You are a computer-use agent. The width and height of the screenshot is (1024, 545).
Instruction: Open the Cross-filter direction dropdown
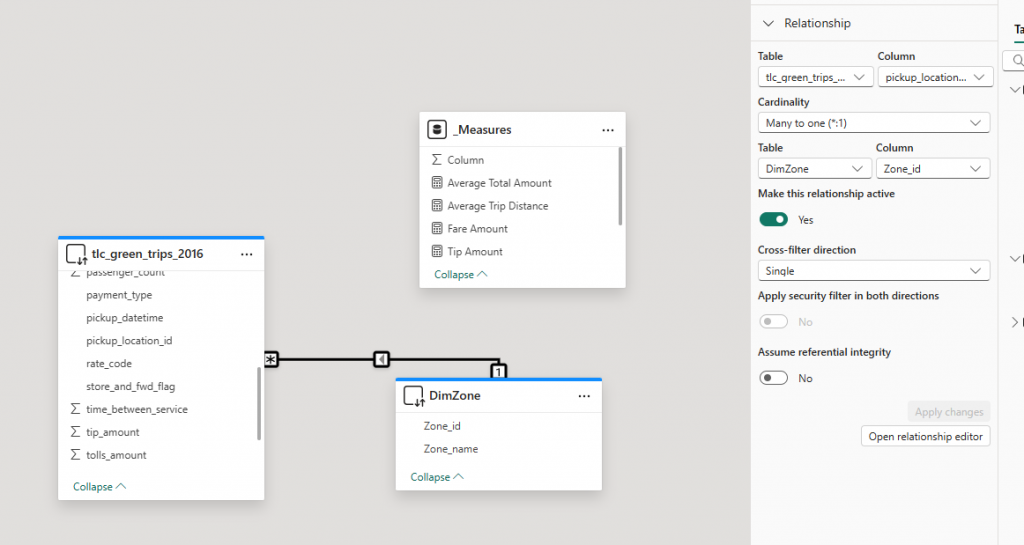click(x=873, y=271)
